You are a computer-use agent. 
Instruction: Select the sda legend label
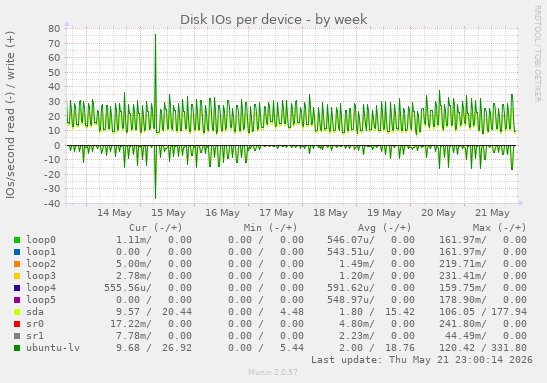tap(35, 312)
